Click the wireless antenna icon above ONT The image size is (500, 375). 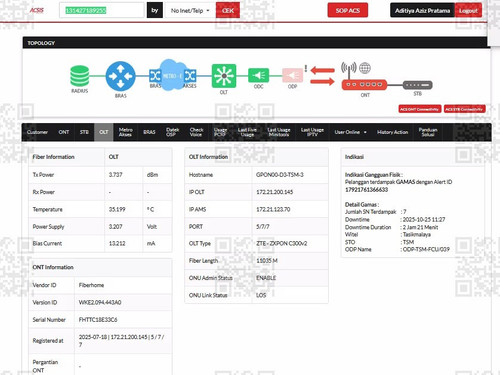point(349,69)
